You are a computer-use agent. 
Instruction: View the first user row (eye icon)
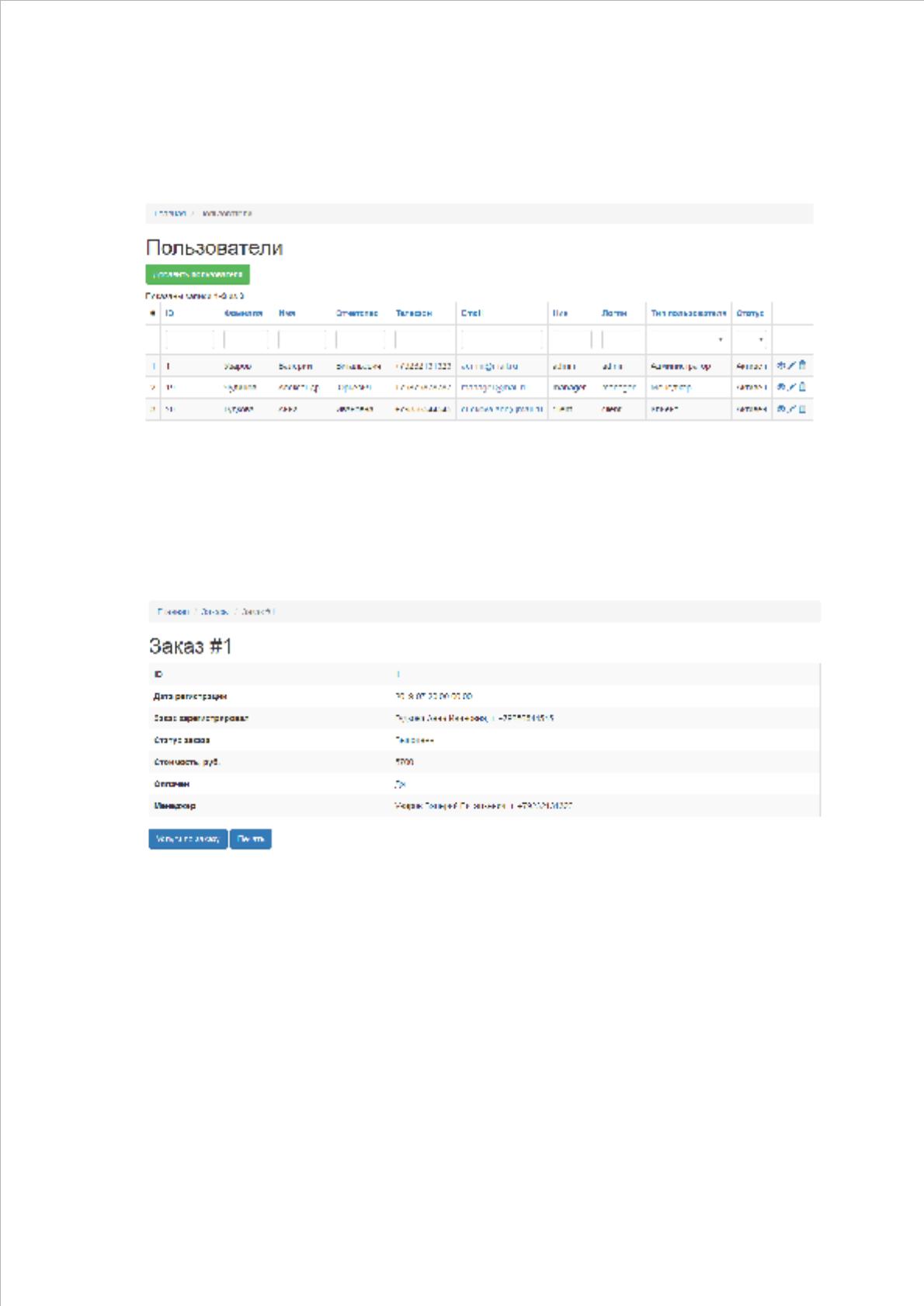click(781, 365)
